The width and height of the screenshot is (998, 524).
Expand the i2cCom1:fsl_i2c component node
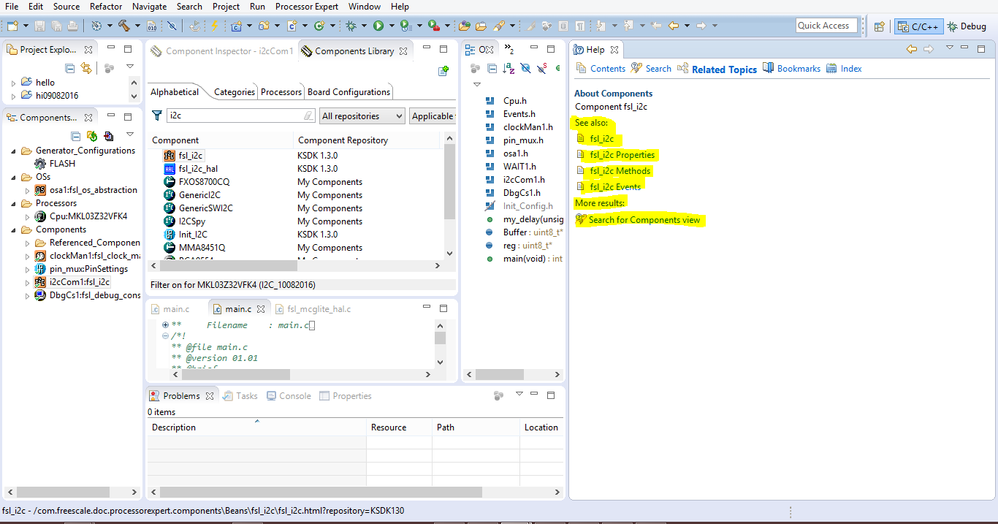[x=27, y=283]
